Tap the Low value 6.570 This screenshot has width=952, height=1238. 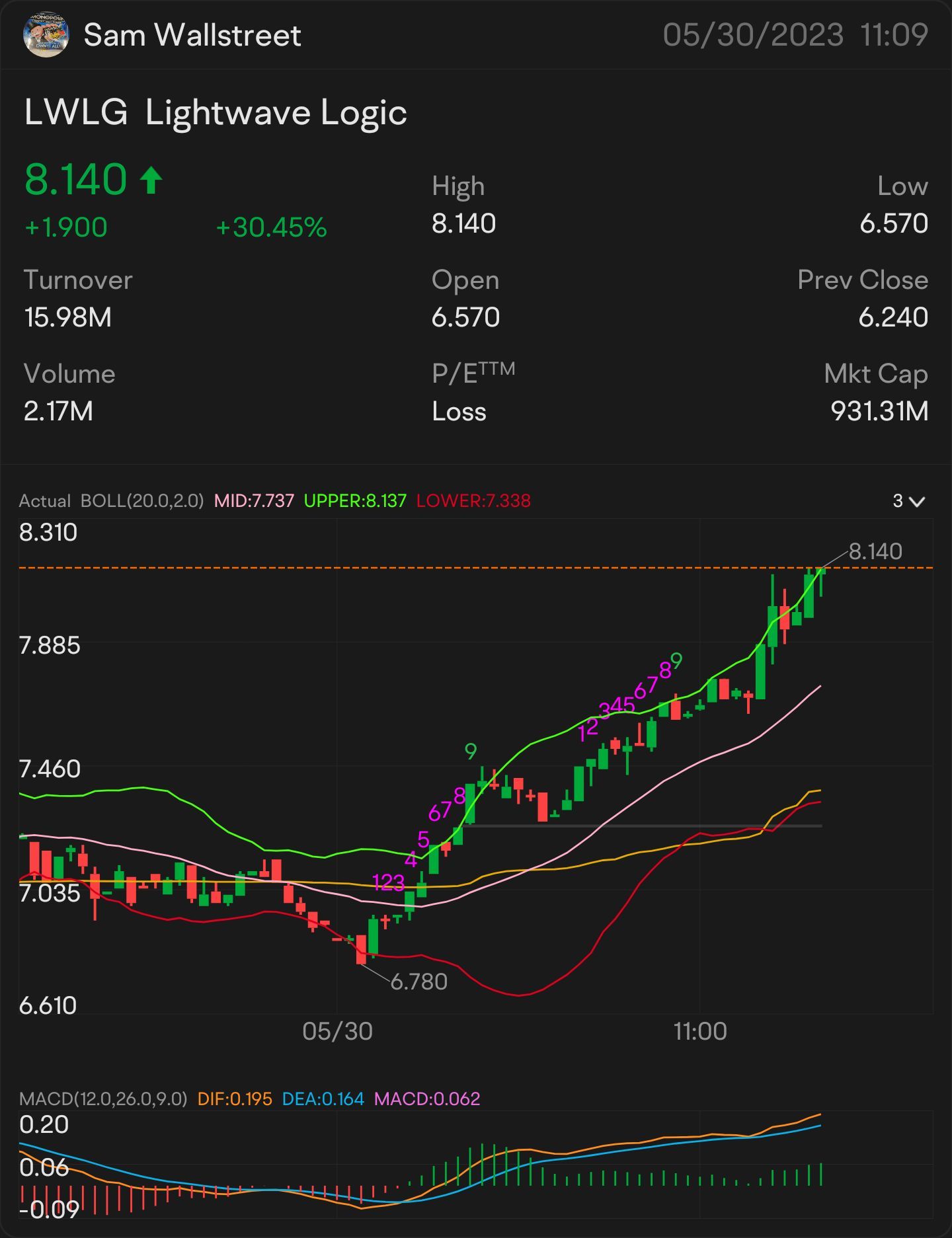point(894,223)
